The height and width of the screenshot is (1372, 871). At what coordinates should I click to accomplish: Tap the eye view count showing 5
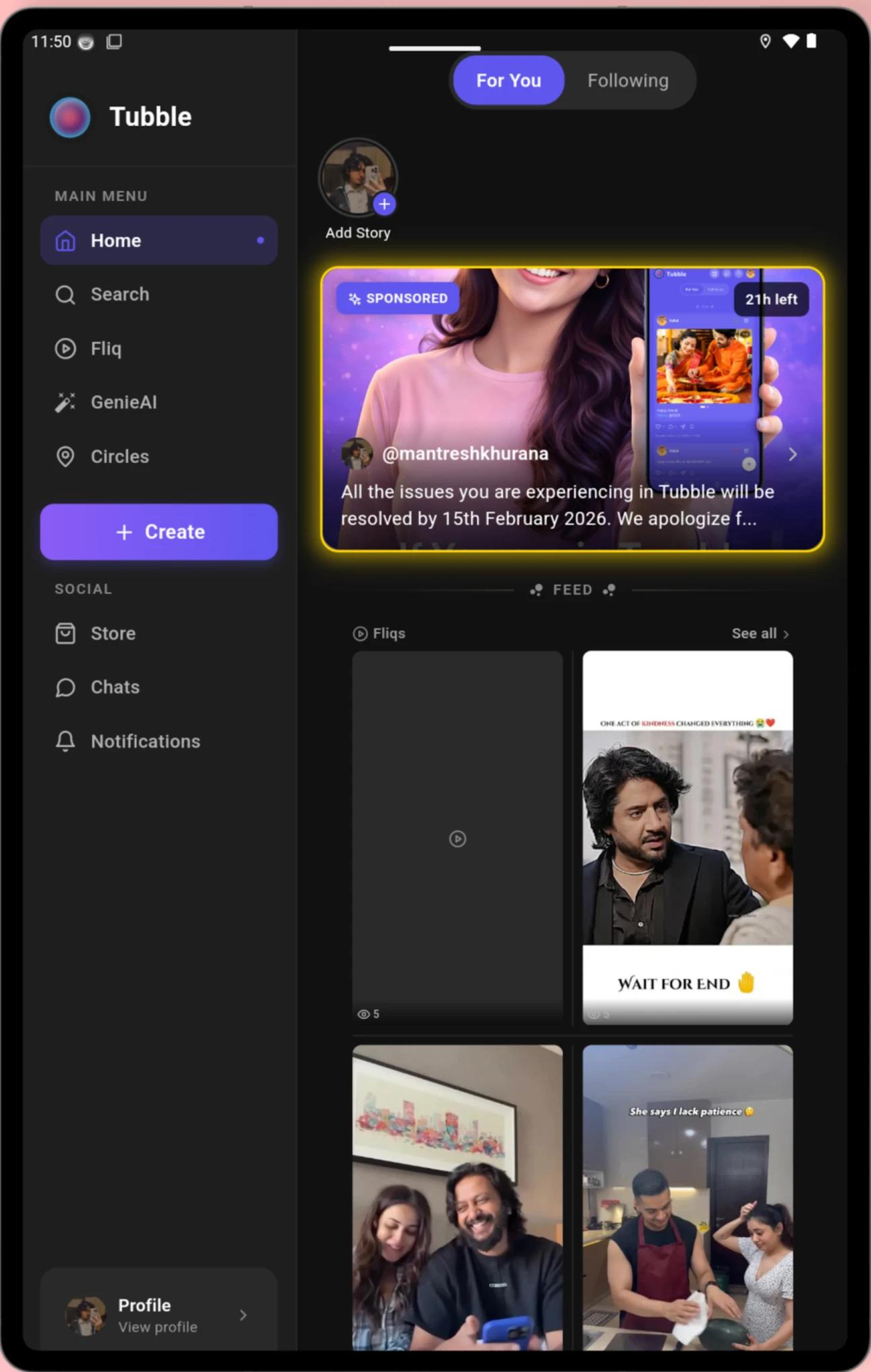[x=369, y=1014]
